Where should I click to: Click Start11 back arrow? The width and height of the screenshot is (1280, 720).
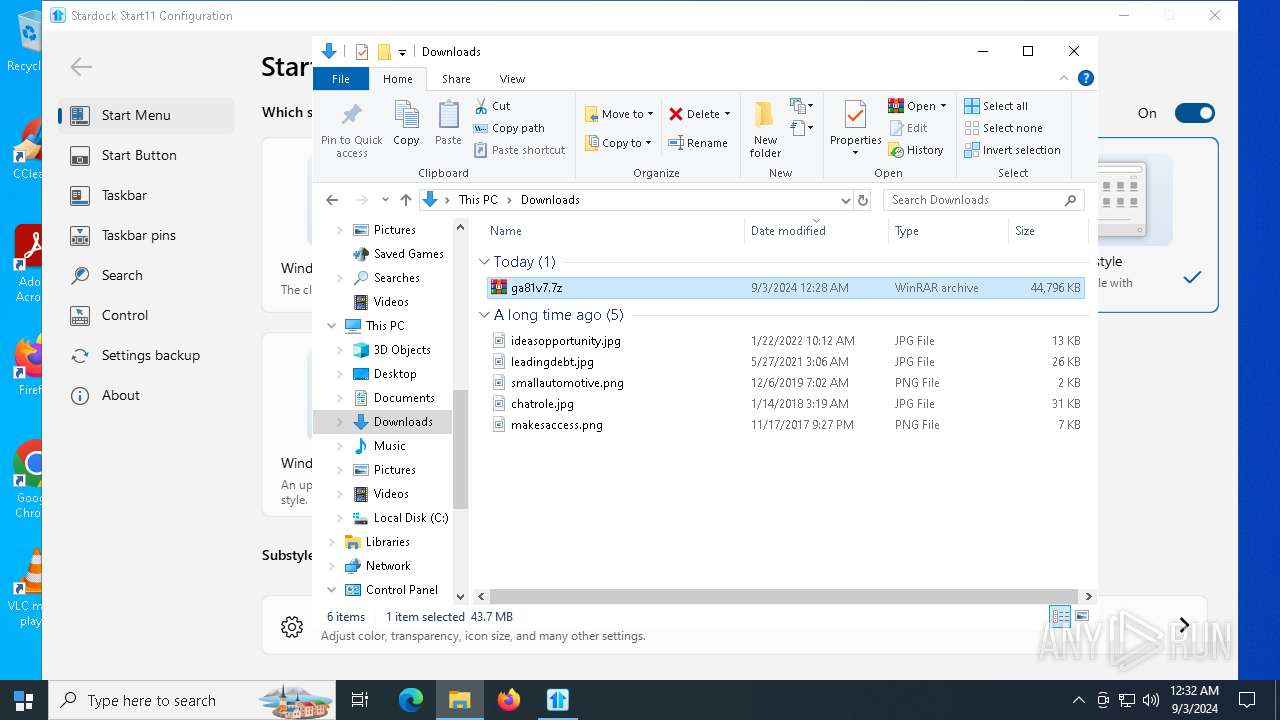[81, 67]
